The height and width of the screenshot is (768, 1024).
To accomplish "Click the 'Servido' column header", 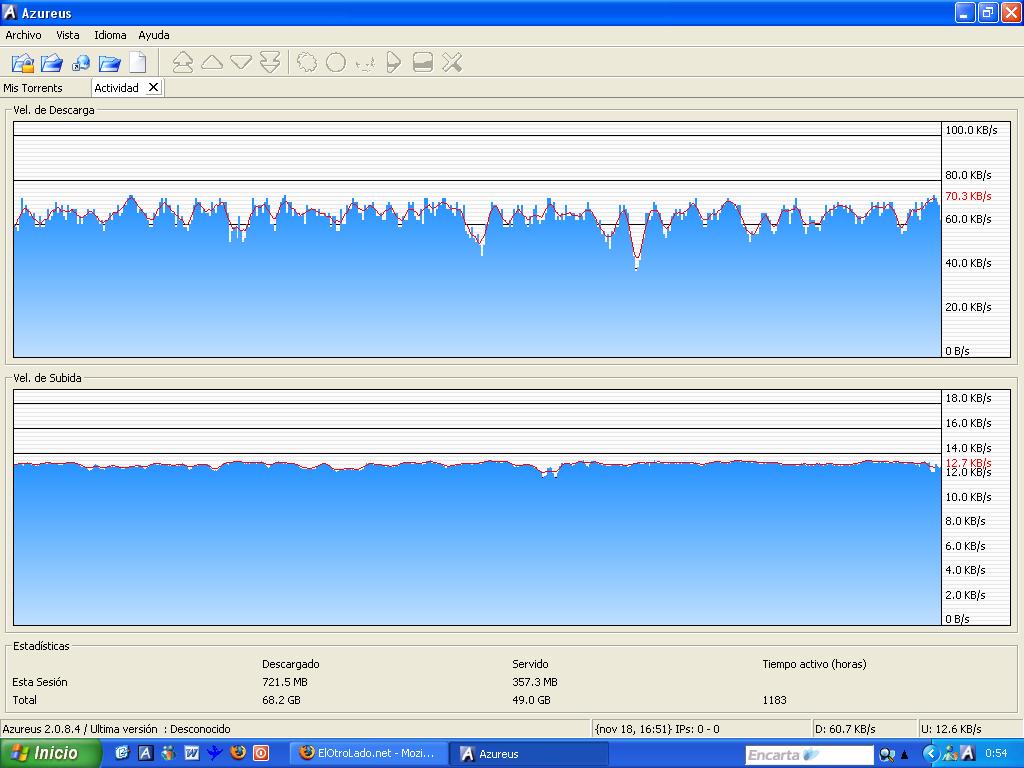I will (x=530, y=664).
